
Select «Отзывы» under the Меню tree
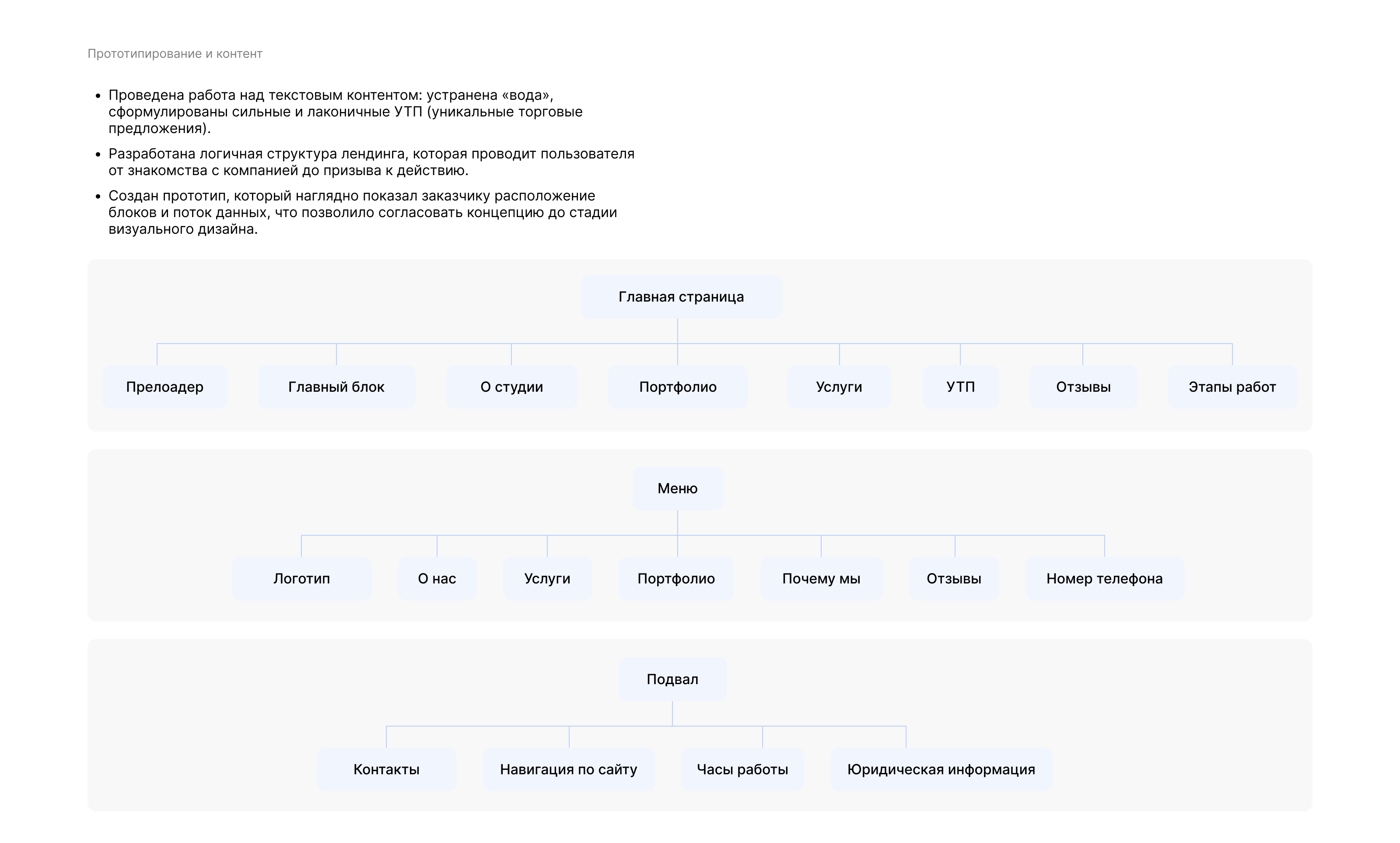point(954,578)
